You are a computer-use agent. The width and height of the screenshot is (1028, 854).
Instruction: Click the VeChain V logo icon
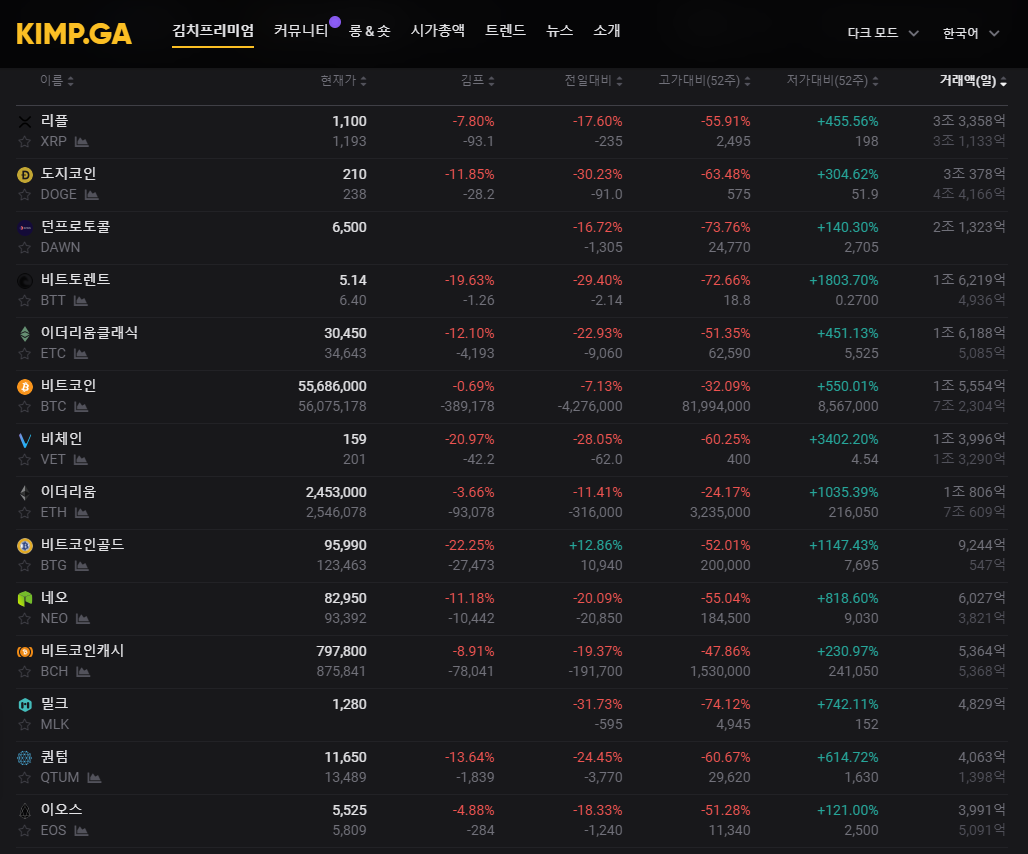tap(25, 440)
